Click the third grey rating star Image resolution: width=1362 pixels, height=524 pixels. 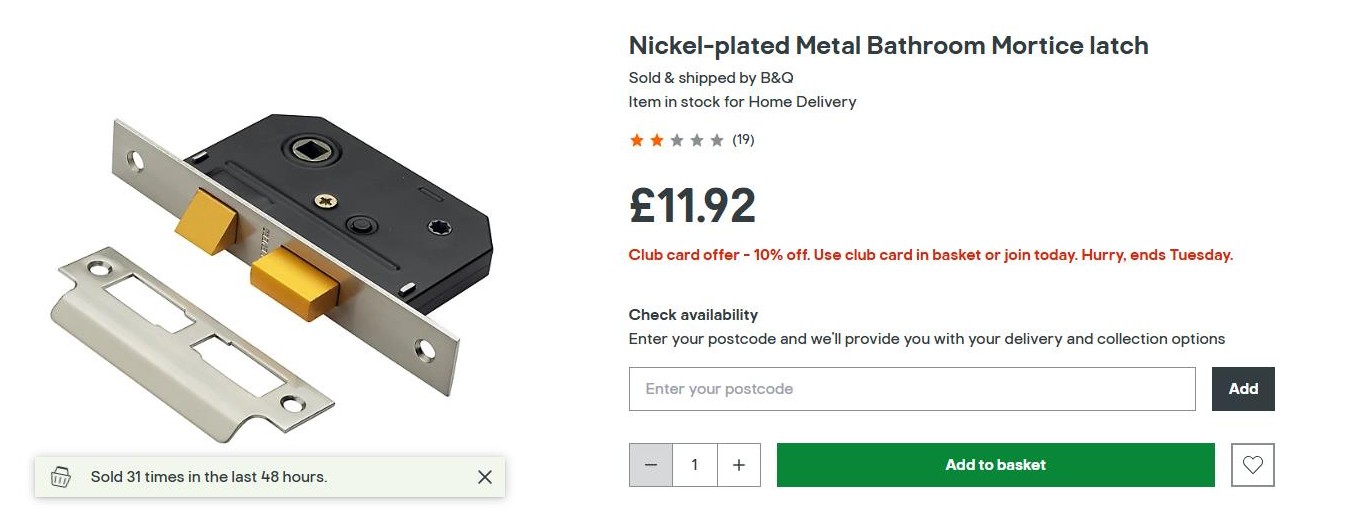[677, 140]
